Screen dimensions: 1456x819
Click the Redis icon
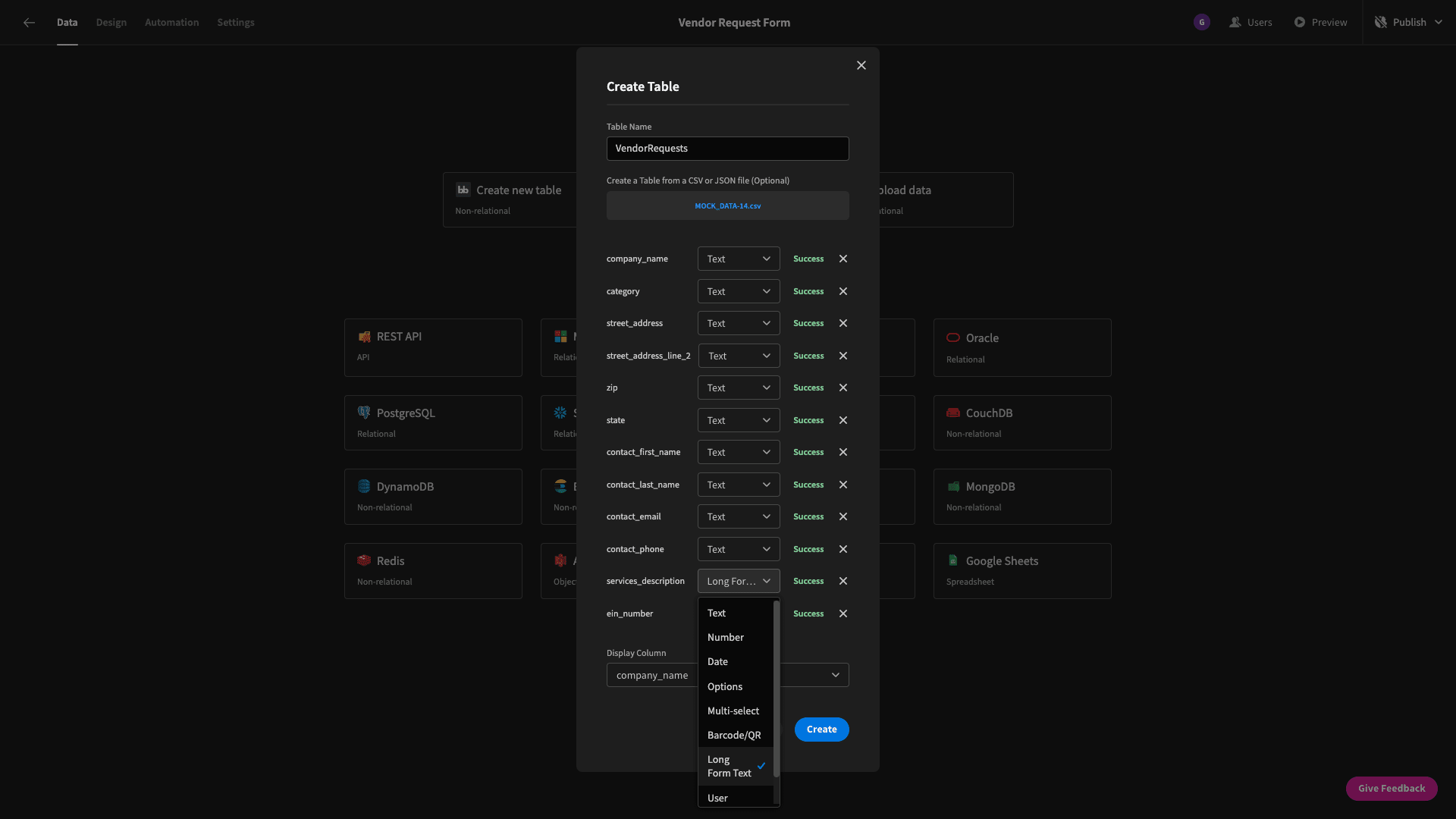(x=364, y=560)
